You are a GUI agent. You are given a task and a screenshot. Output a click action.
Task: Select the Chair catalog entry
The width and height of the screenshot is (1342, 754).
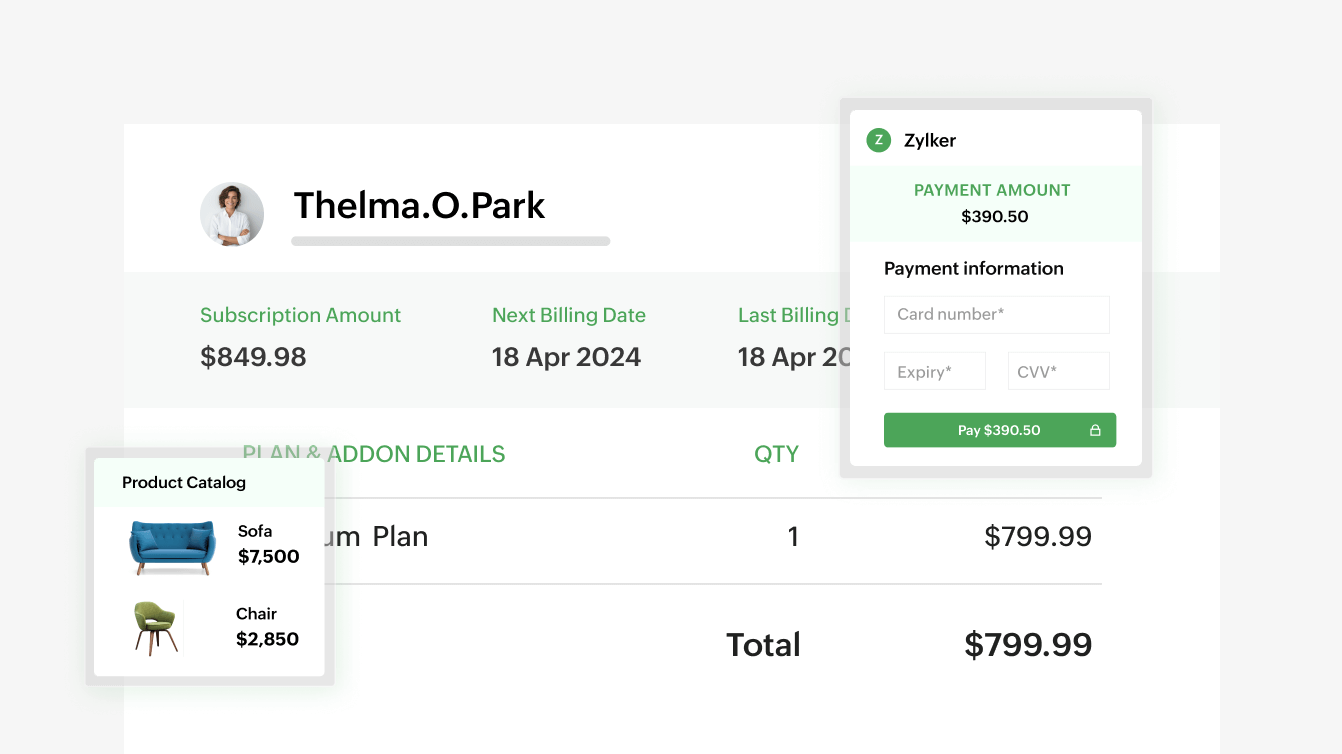coord(208,626)
